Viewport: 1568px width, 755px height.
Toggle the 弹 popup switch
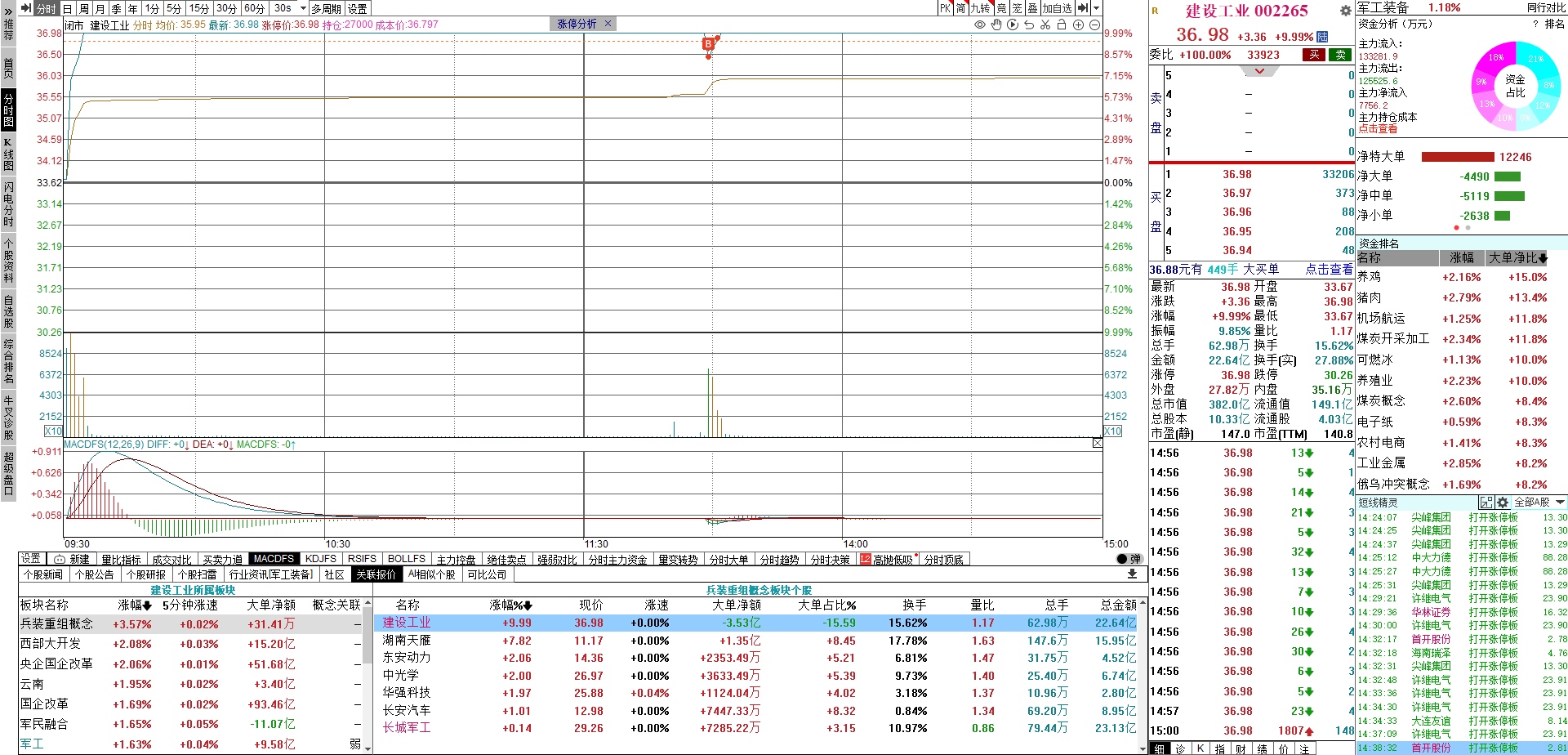coord(1129,559)
